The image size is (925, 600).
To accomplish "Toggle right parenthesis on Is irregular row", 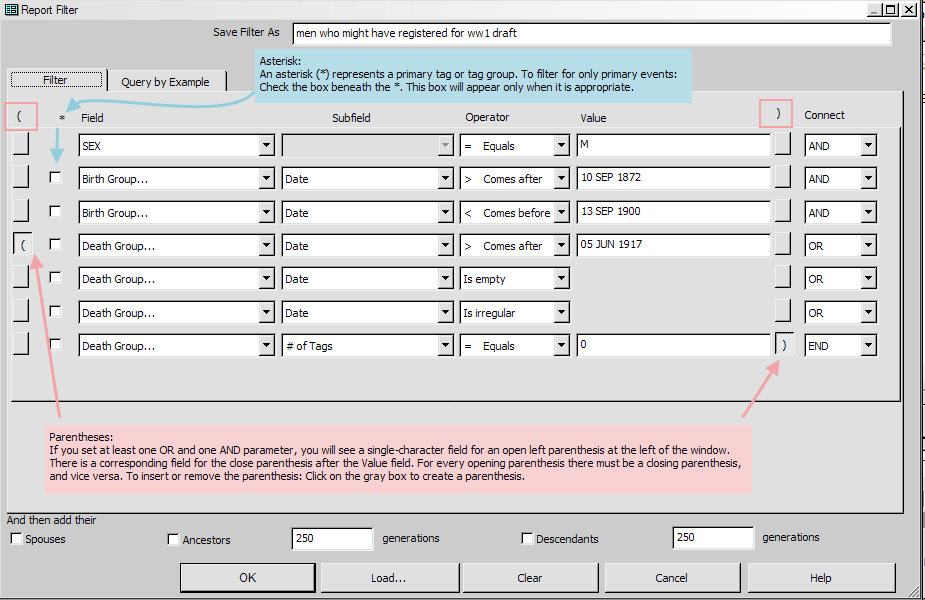I will [x=783, y=310].
